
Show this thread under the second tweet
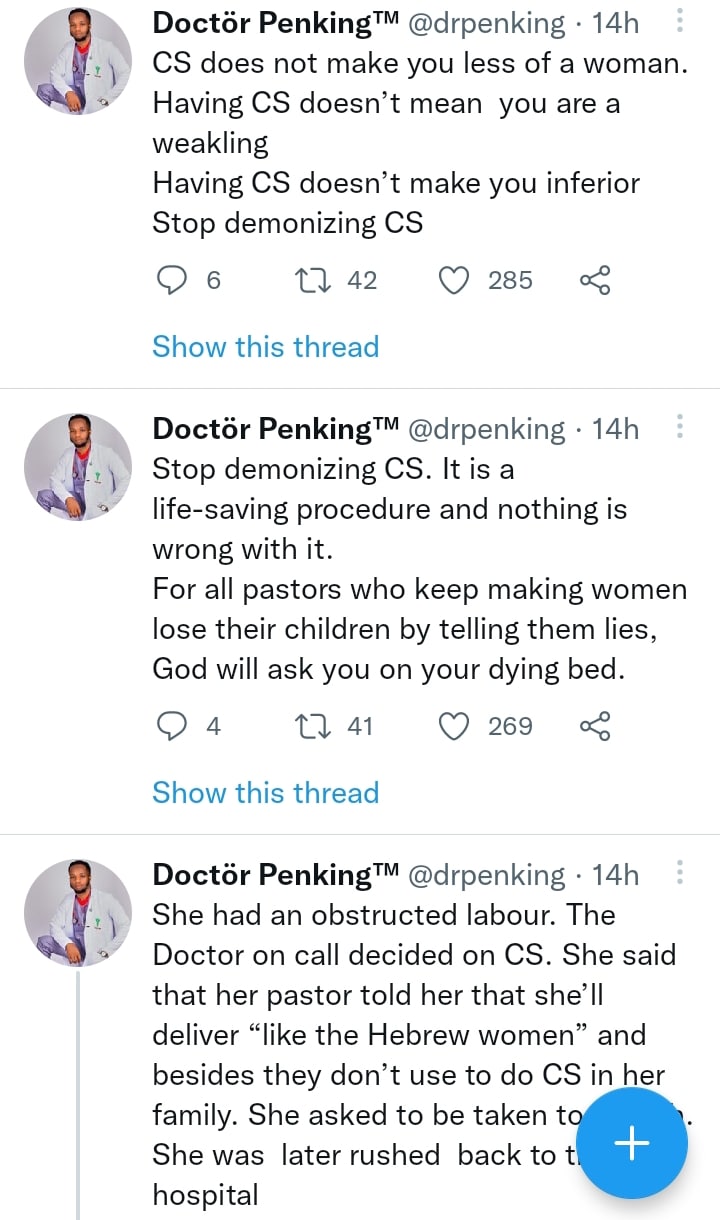(x=265, y=793)
